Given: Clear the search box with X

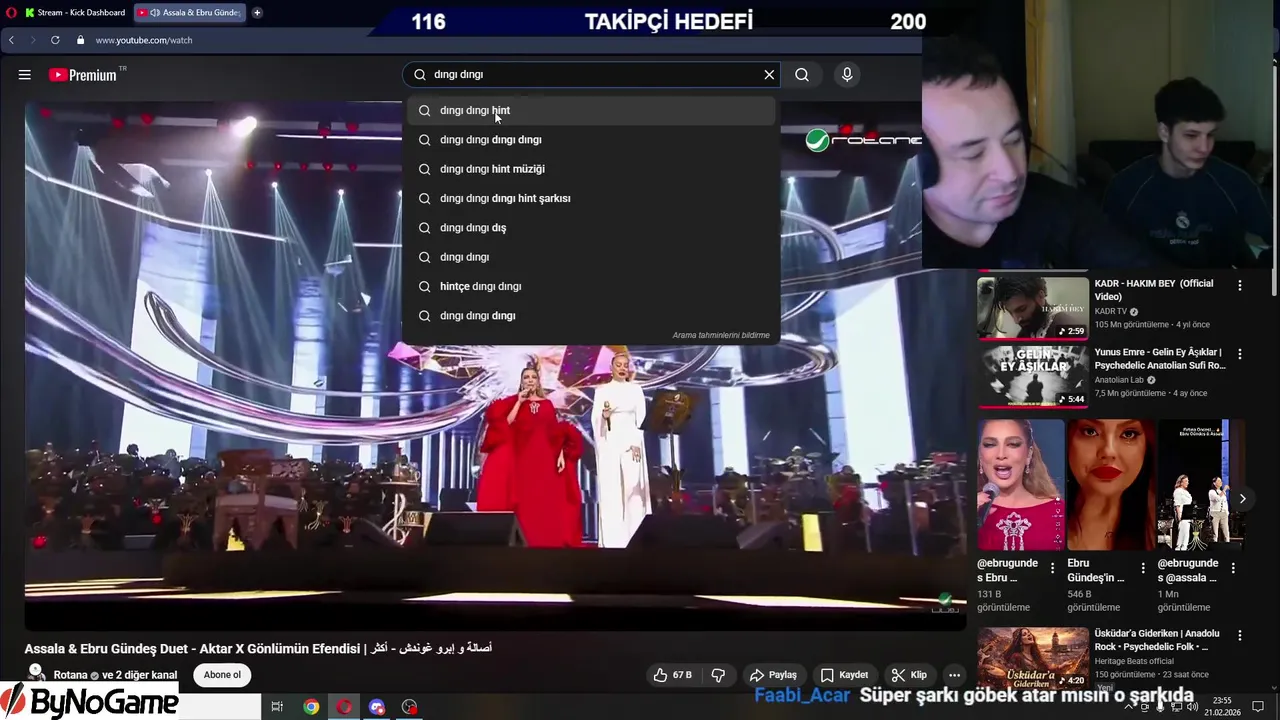Looking at the screenshot, I should (769, 75).
